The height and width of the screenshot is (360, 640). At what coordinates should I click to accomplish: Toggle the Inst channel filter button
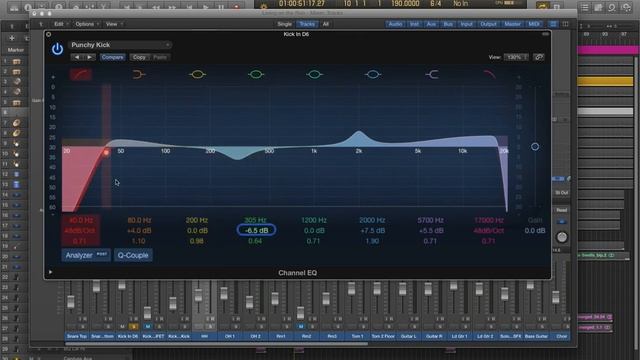(414, 24)
